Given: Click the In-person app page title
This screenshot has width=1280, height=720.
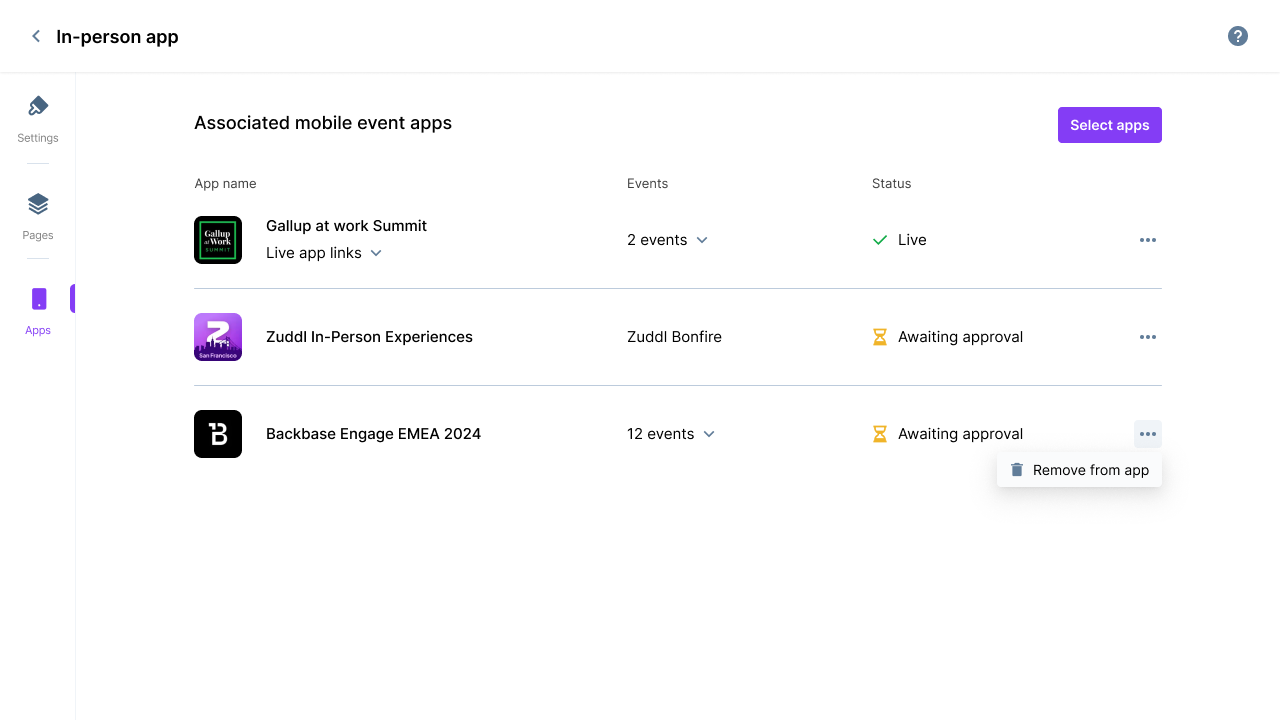Looking at the screenshot, I should pos(117,37).
